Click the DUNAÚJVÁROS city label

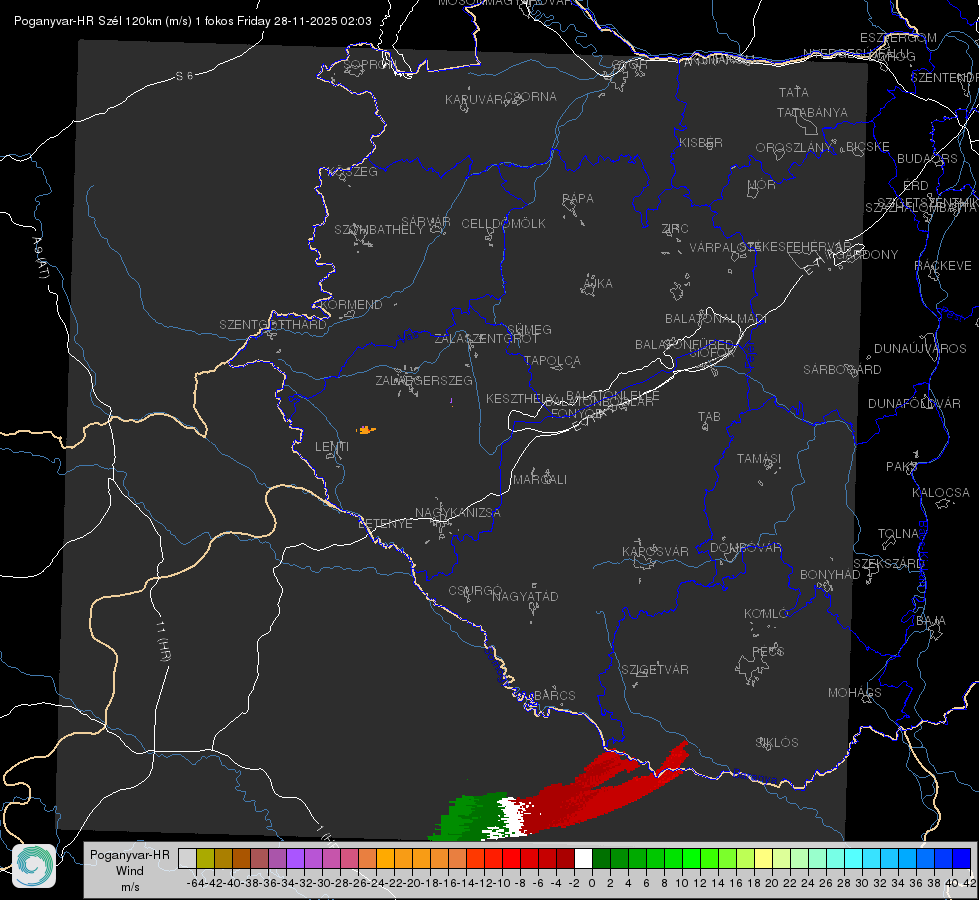pyautogui.click(x=920, y=349)
